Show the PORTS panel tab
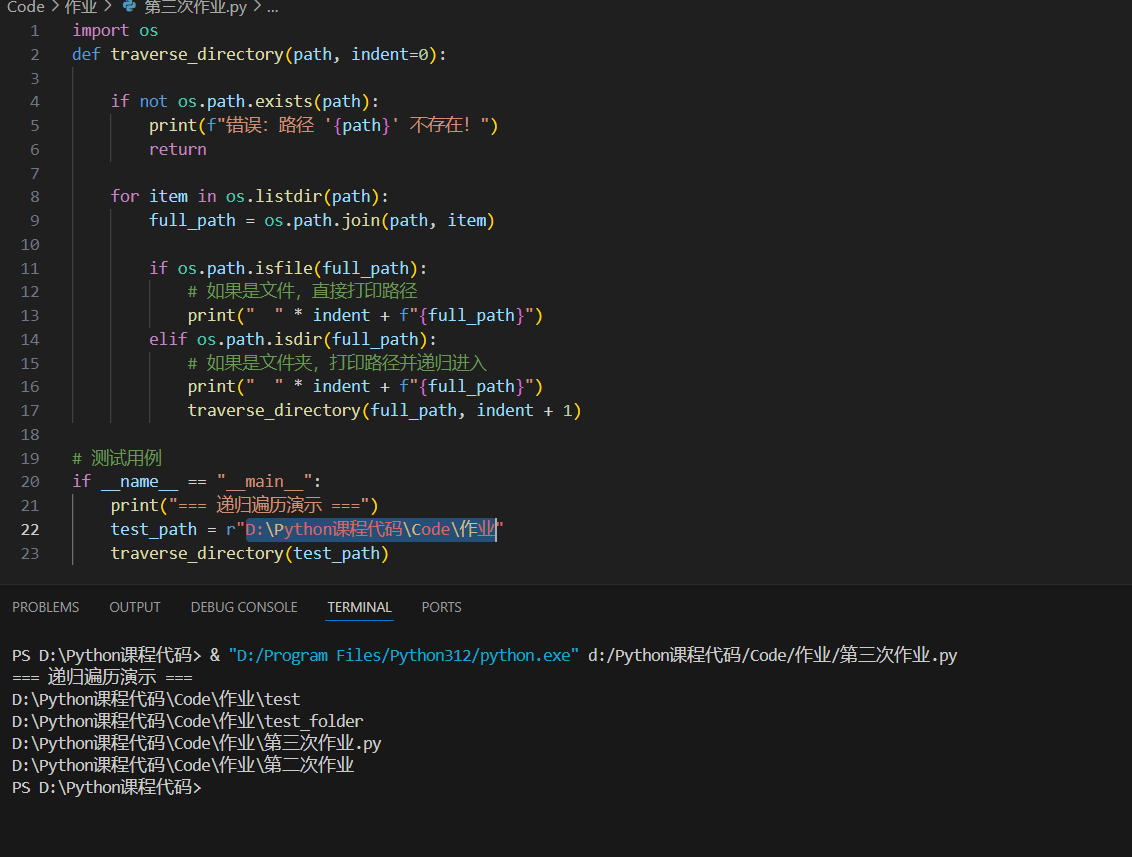Screen dimensions: 1132x857 click(x=441, y=607)
